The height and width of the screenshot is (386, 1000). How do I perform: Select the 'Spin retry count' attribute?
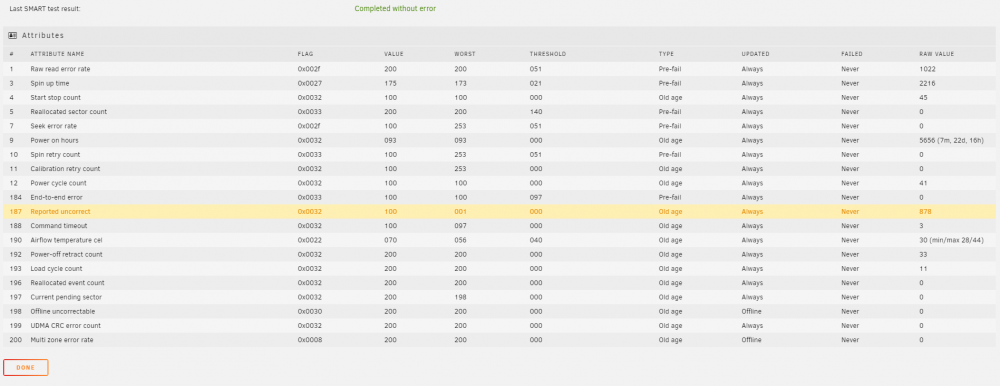coord(55,154)
